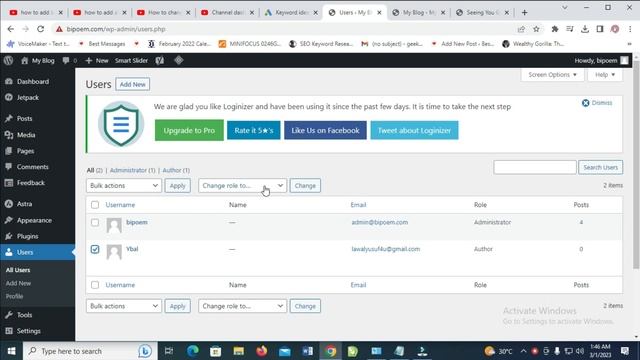This screenshot has width=640, height=360.
Task: Open the Chrome extensions puzzle icon
Action: tap(555, 29)
